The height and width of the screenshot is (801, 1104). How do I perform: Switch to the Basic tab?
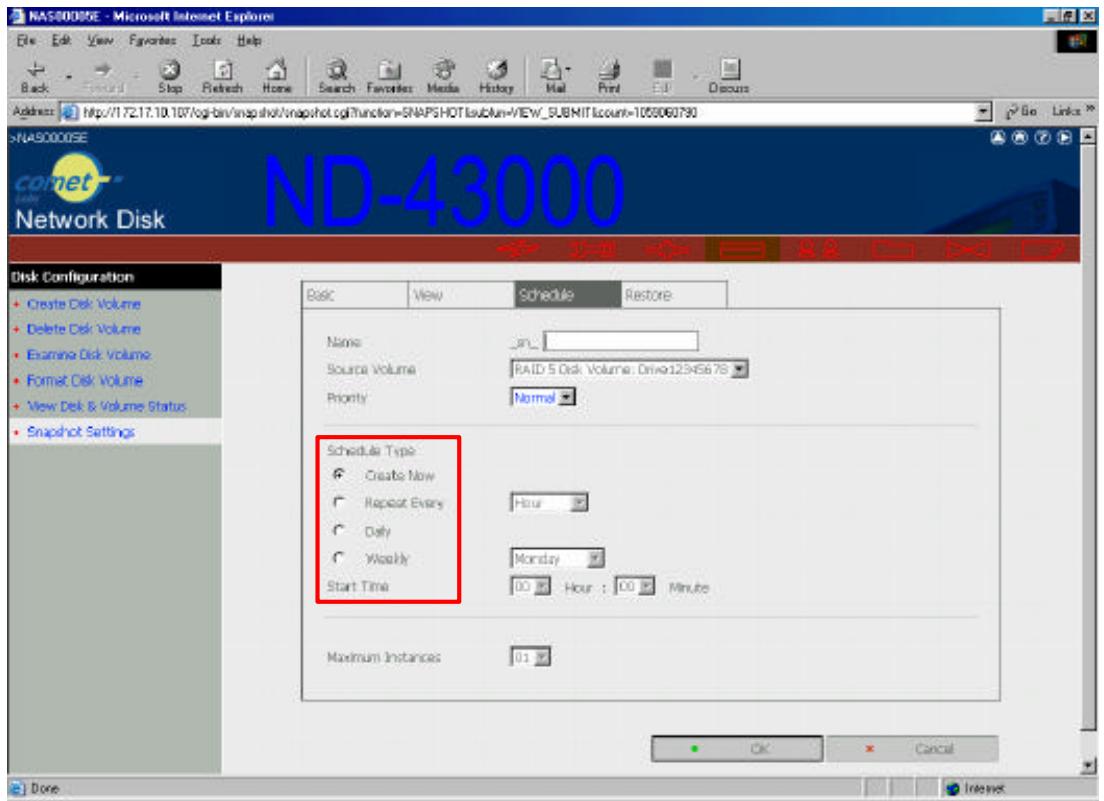(x=355, y=295)
